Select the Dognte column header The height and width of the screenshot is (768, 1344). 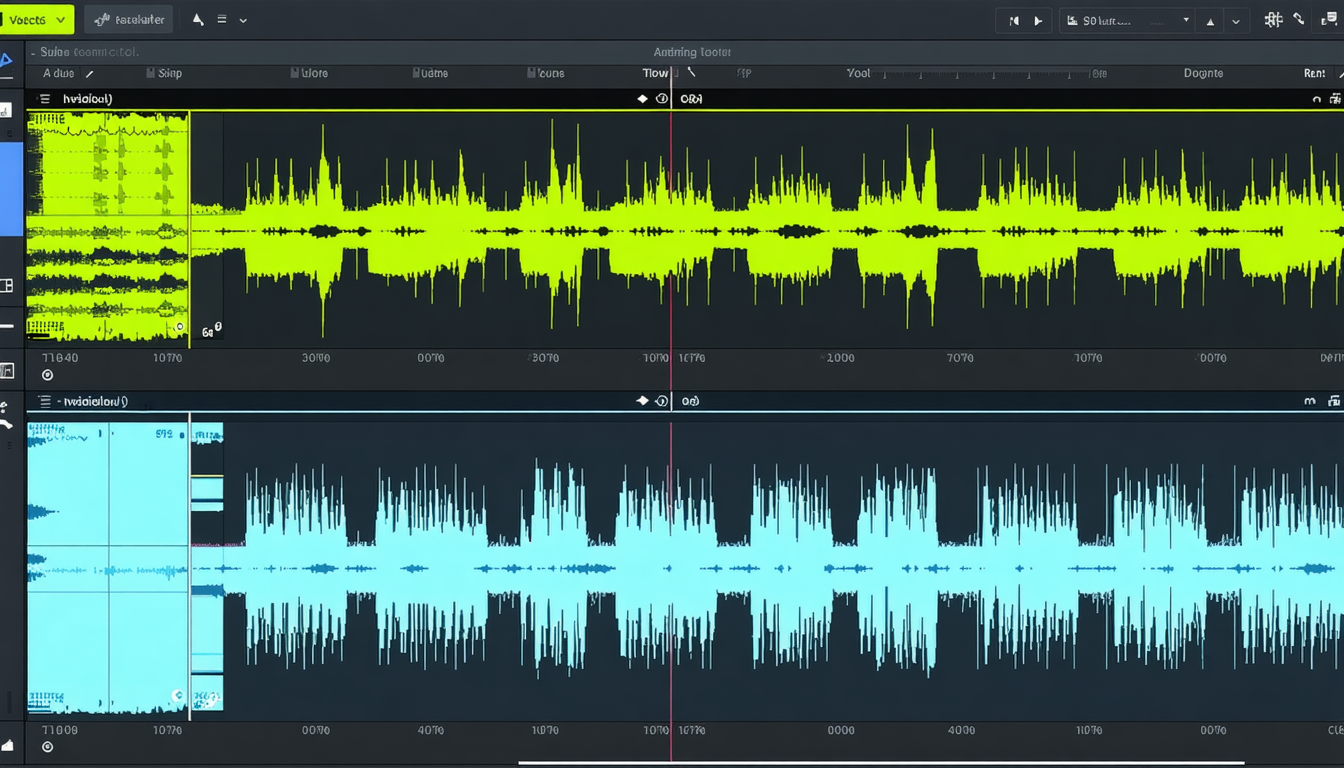click(1203, 73)
